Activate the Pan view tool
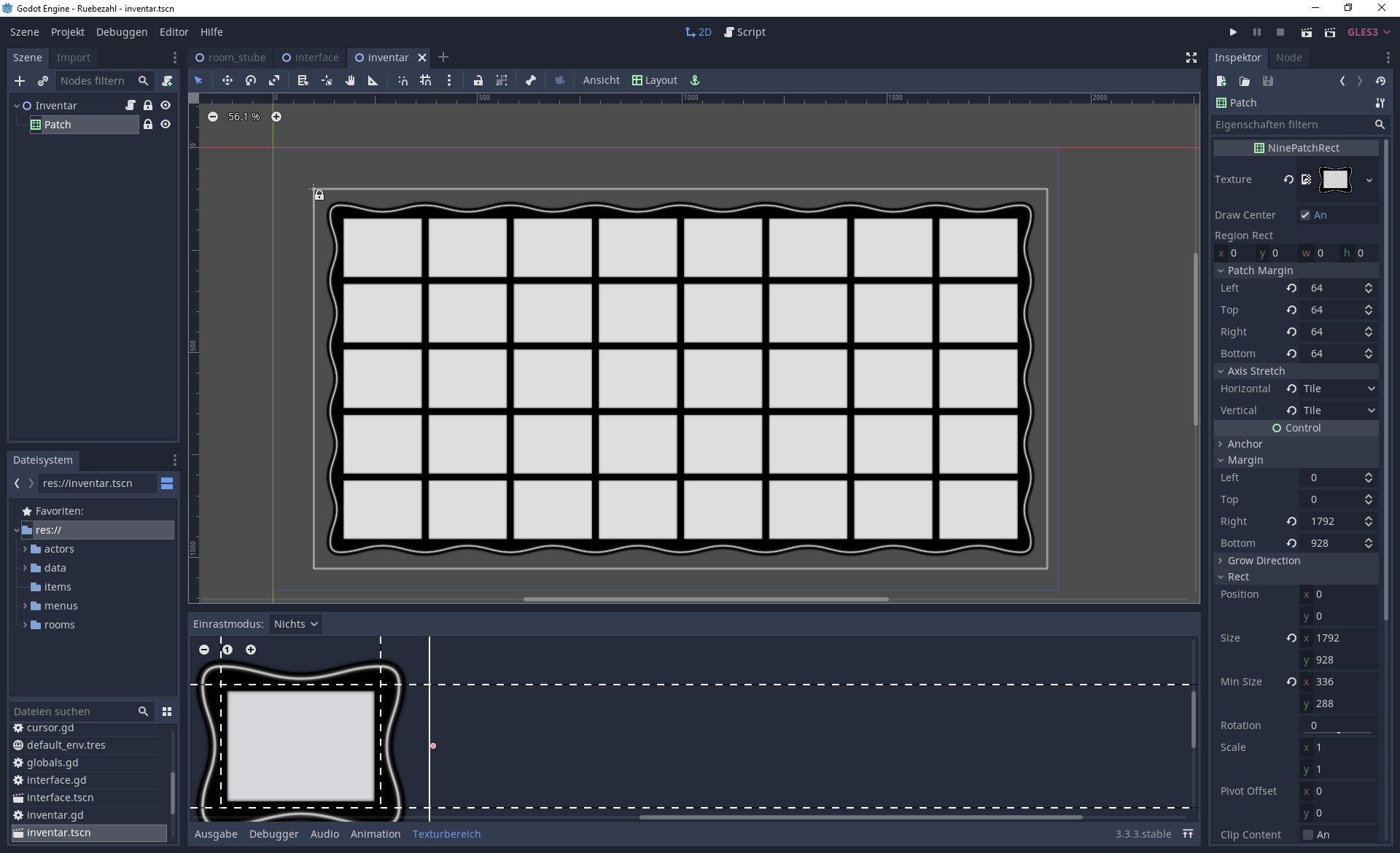 pyautogui.click(x=350, y=80)
